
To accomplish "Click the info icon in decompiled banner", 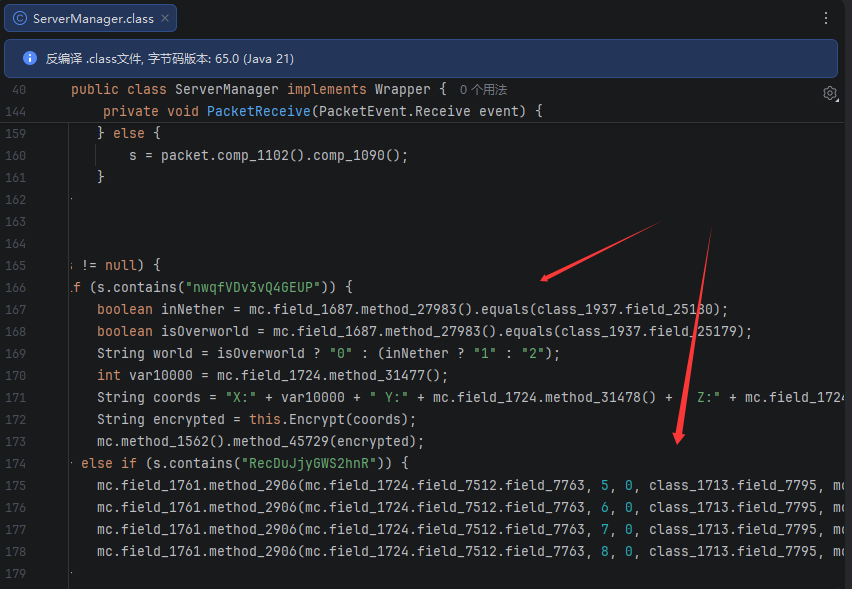I will (30, 58).
